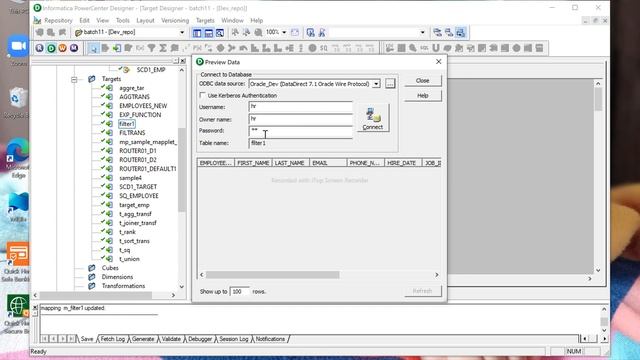640x360 pixels.
Task: Click the navigator scroll-down arrow
Action: click(x=182, y=287)
